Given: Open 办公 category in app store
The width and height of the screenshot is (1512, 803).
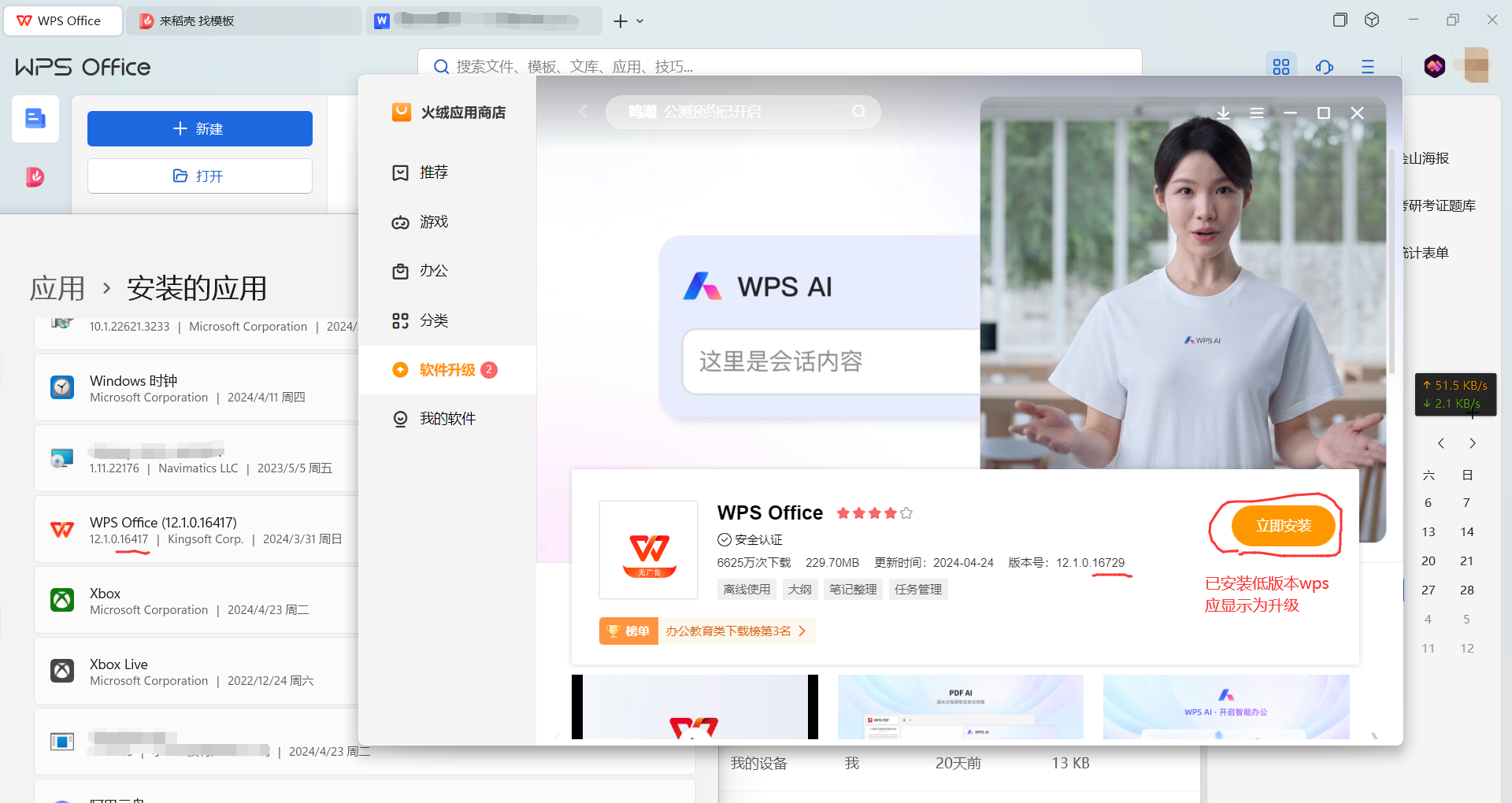Looking at the screenshot, I should coord(447,271).
